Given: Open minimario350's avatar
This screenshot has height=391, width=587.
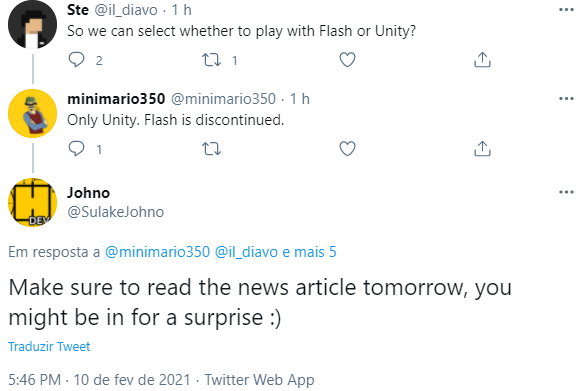Looking at the screenshot, I should click(33, 113).
